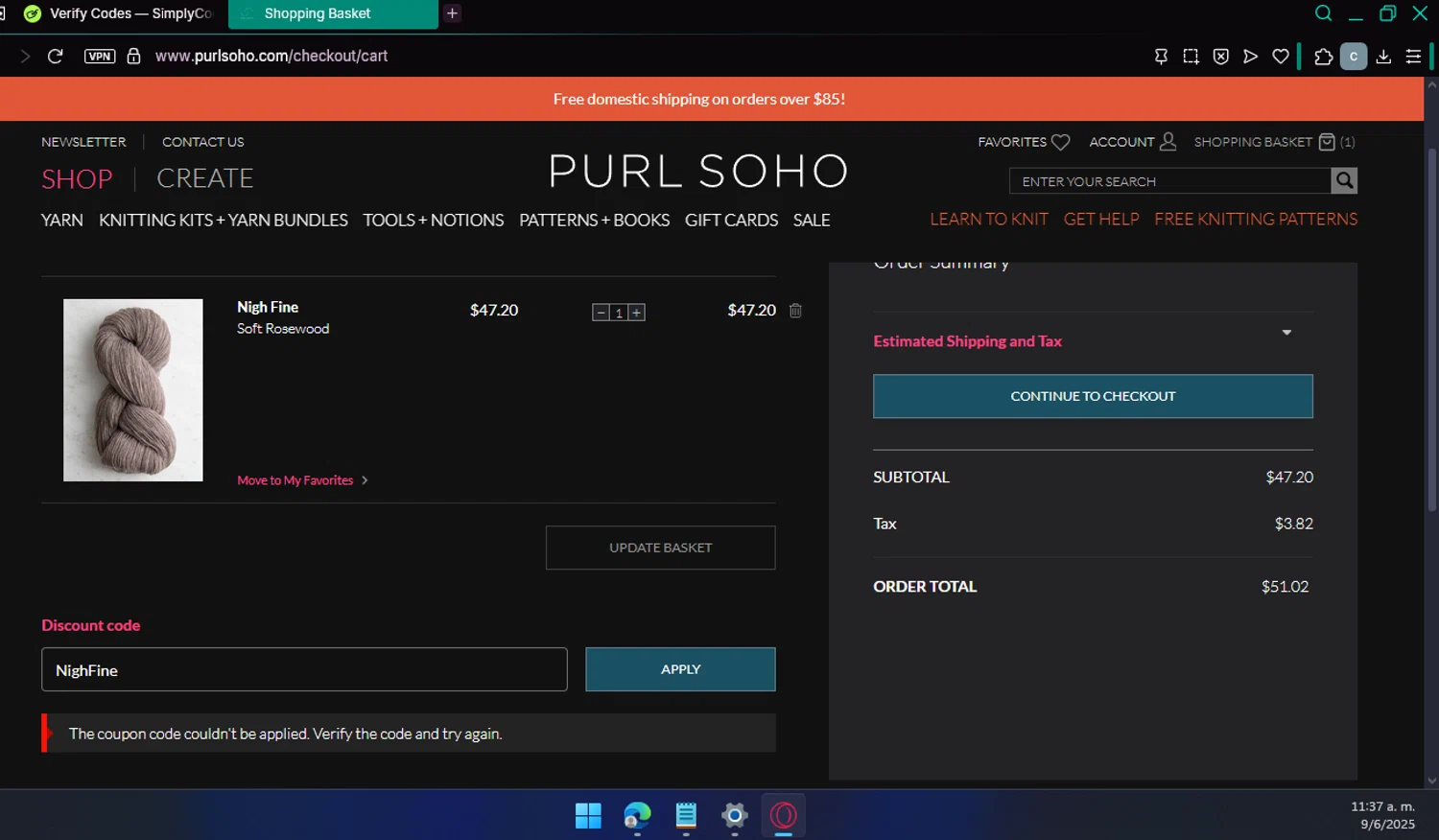Click the snapshot capture icon in toolbar

(1191, 57)
